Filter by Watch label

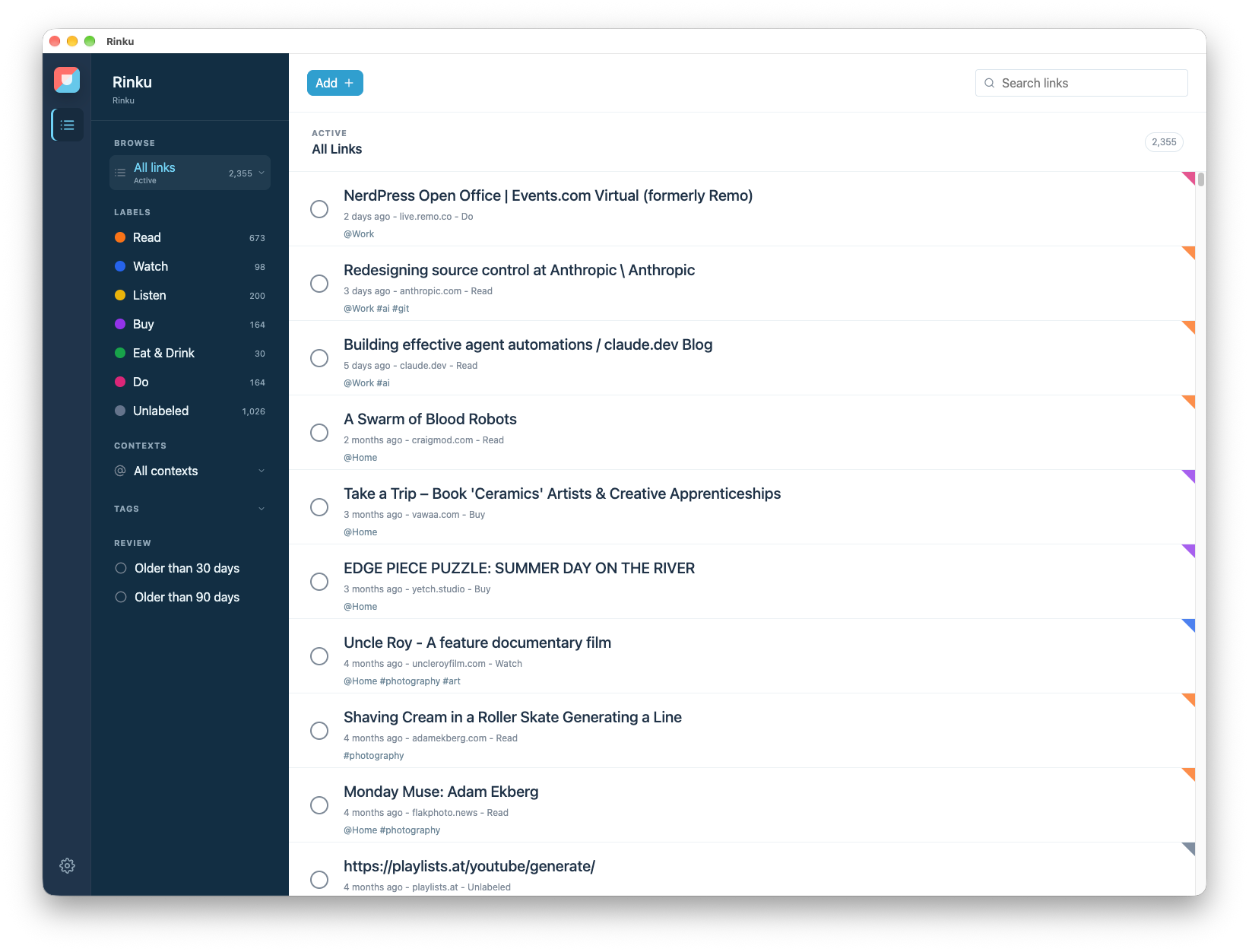click(x=190, y=266)
